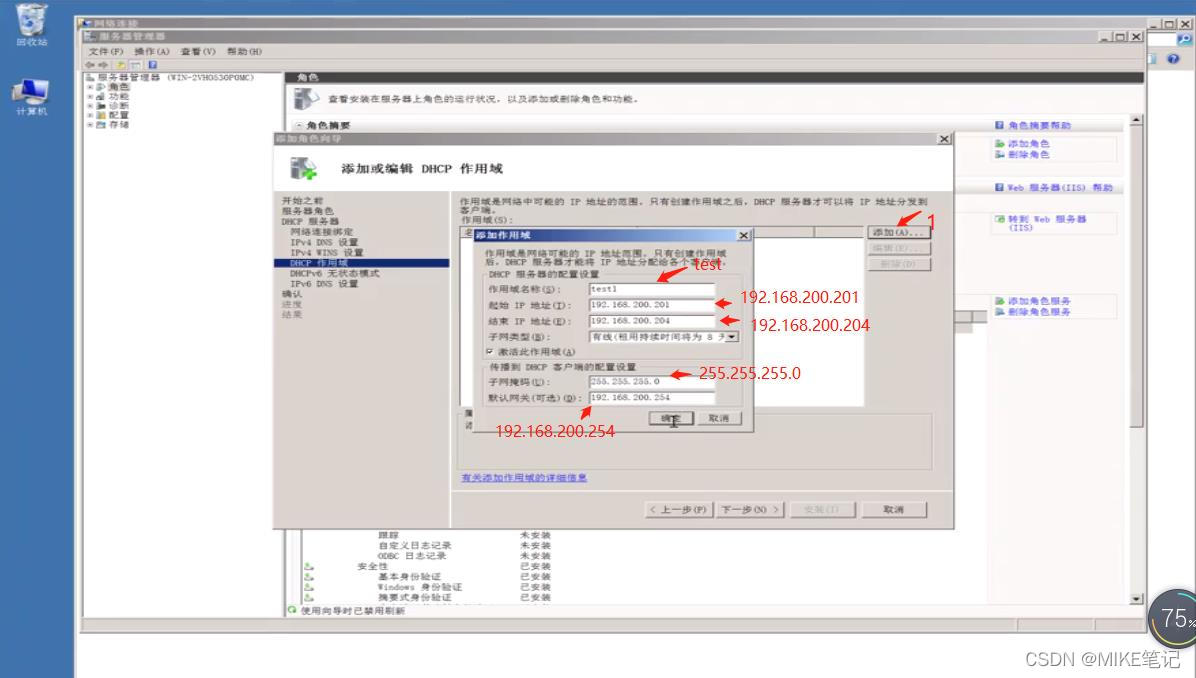Click the Forward arrow in Server Manager toolbar

[103, 65]
